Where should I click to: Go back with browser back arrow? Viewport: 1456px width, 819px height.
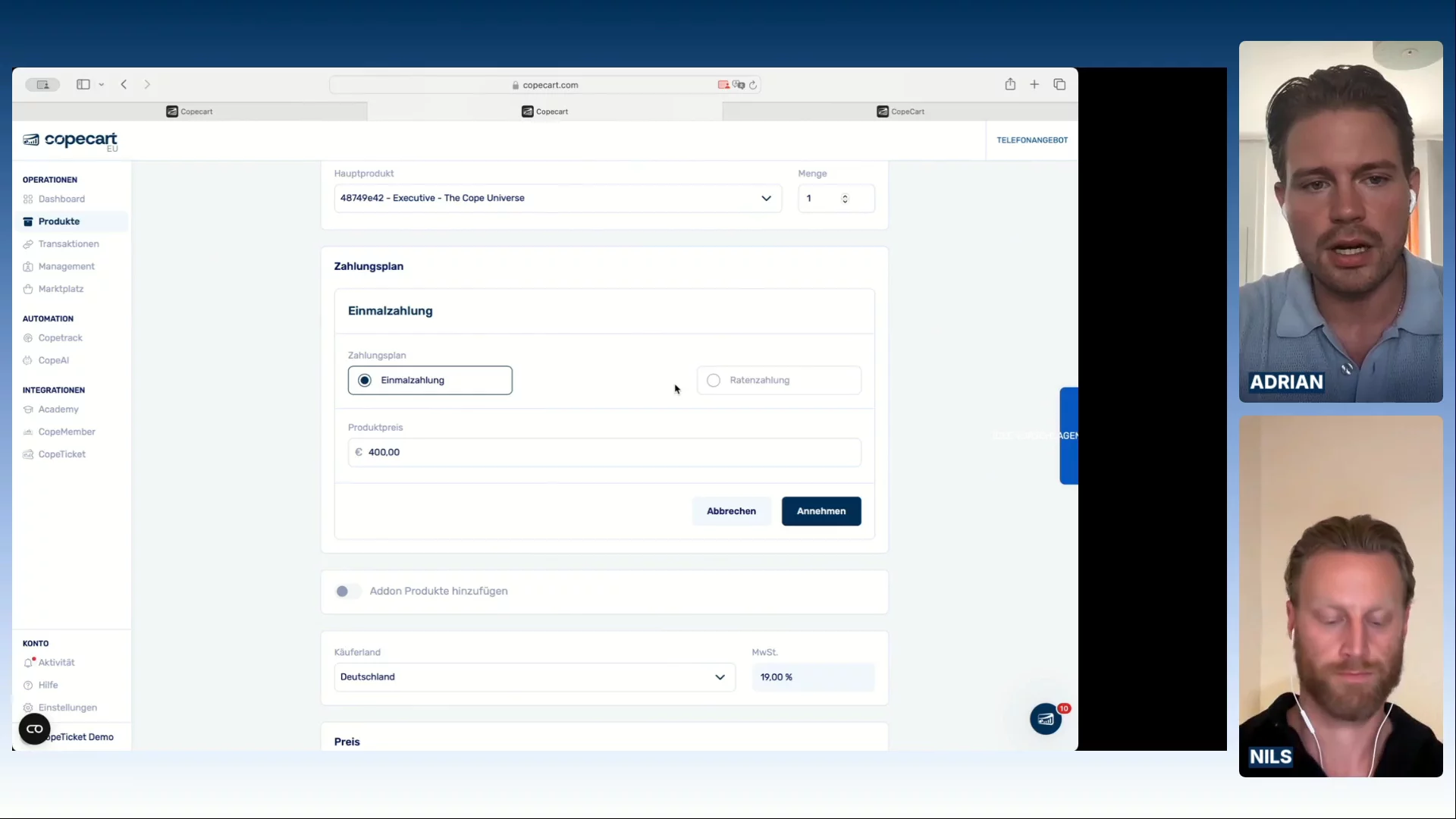(x=124, y=85)
